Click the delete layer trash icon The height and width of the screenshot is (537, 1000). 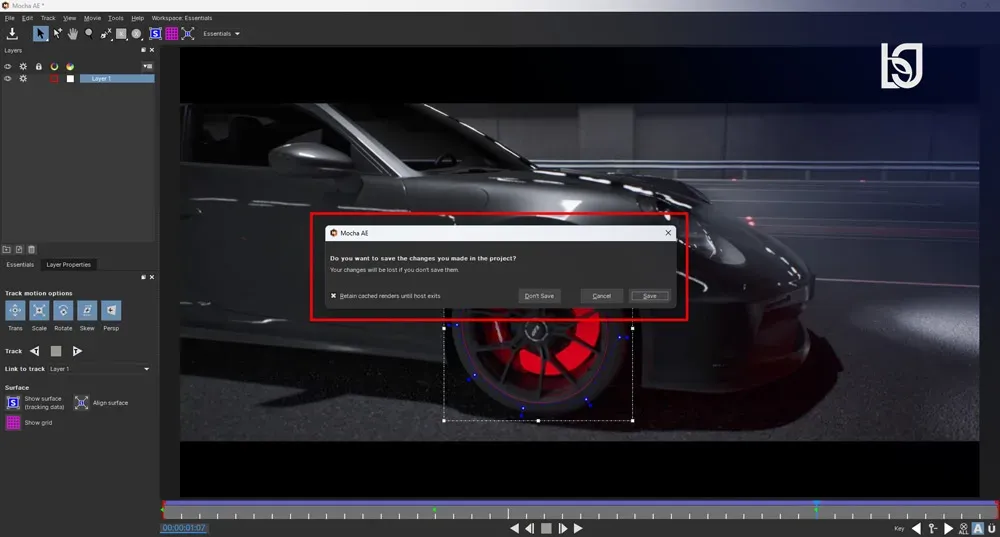tap(32, 249)
